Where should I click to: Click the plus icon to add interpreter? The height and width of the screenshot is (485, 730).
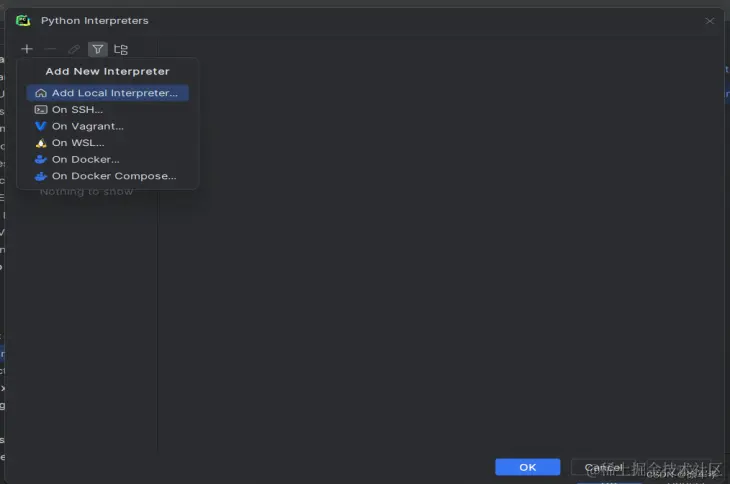pos(27,49)
